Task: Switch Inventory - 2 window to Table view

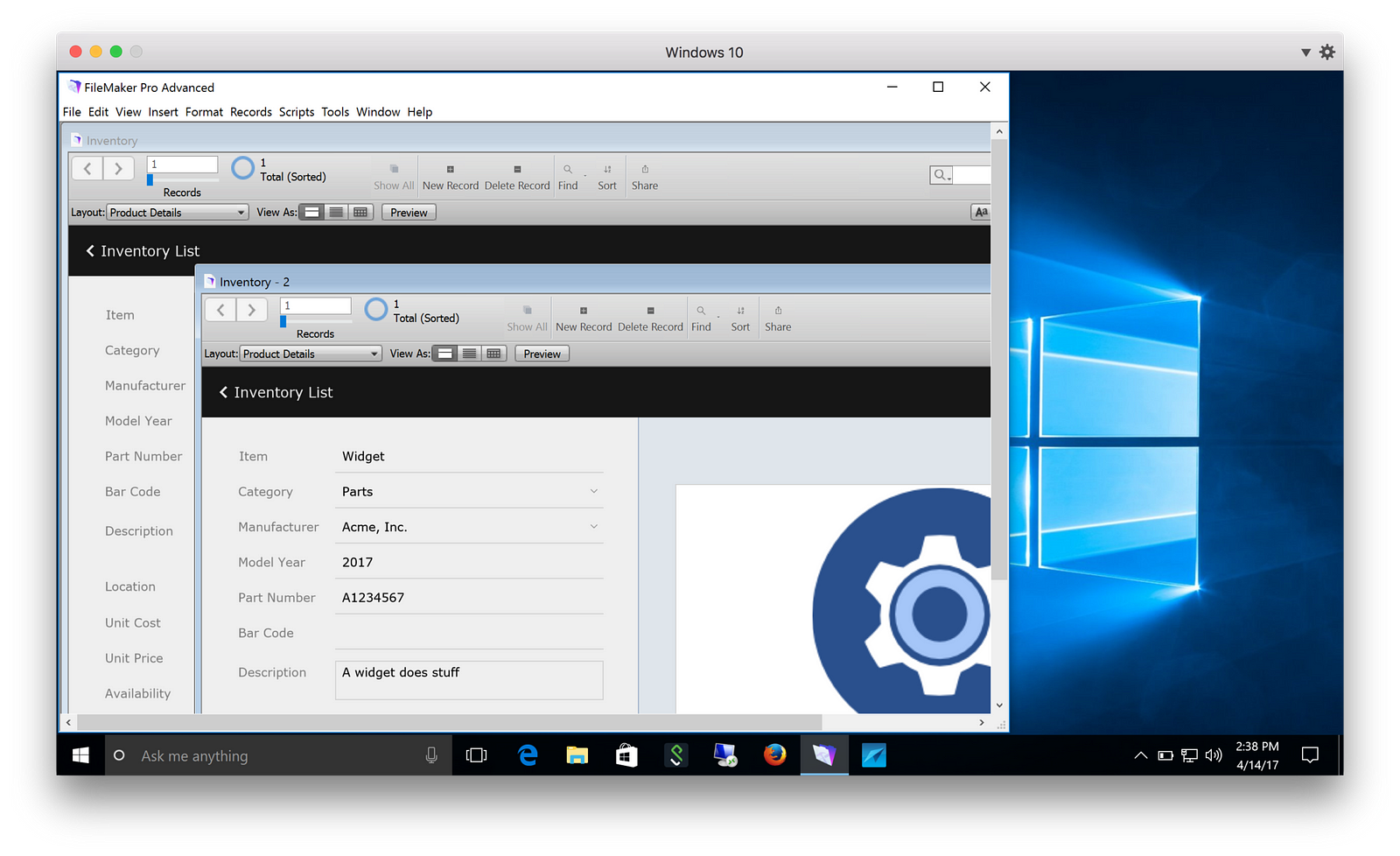Action: (x=494, y=354)
